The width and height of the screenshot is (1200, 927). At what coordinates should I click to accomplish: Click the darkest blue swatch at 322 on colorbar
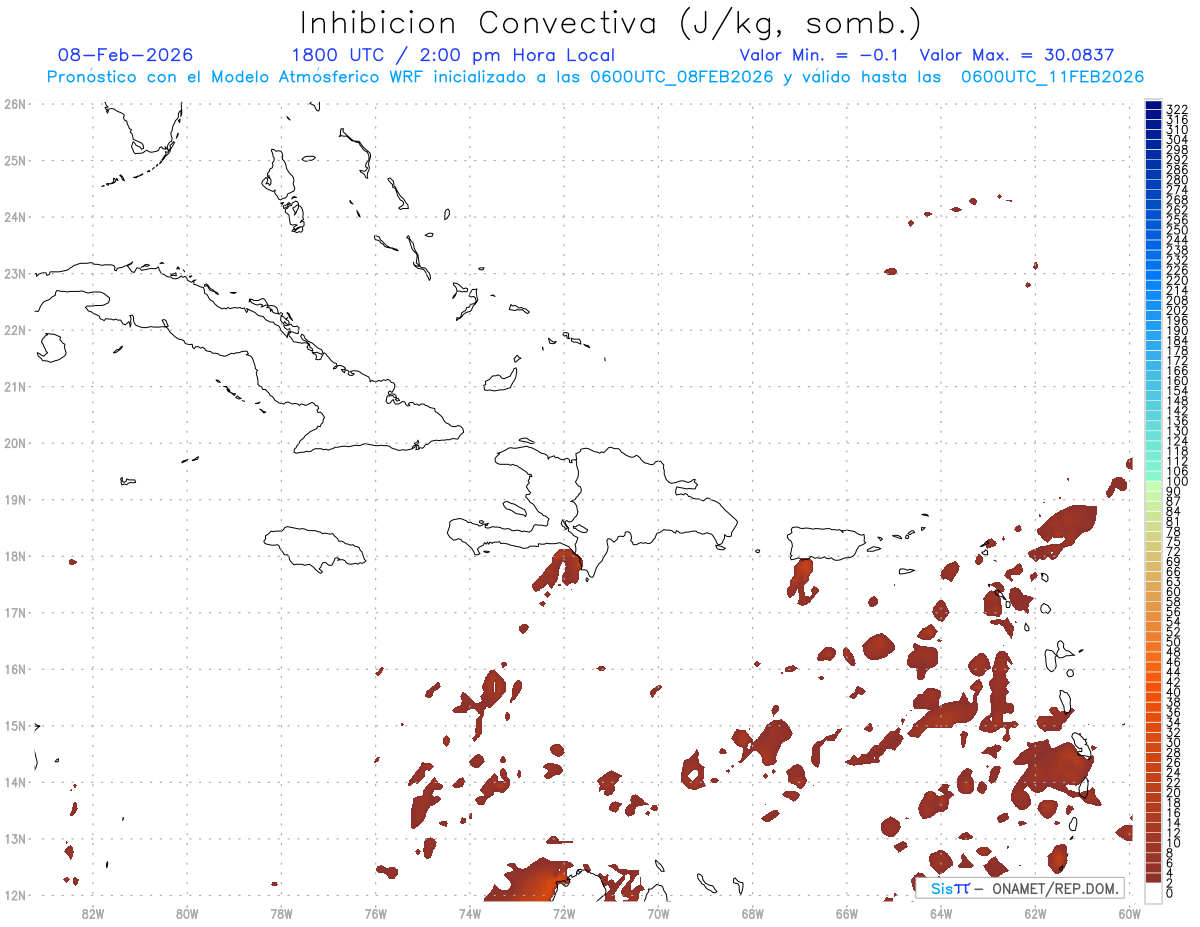(x=1154, y=107)
